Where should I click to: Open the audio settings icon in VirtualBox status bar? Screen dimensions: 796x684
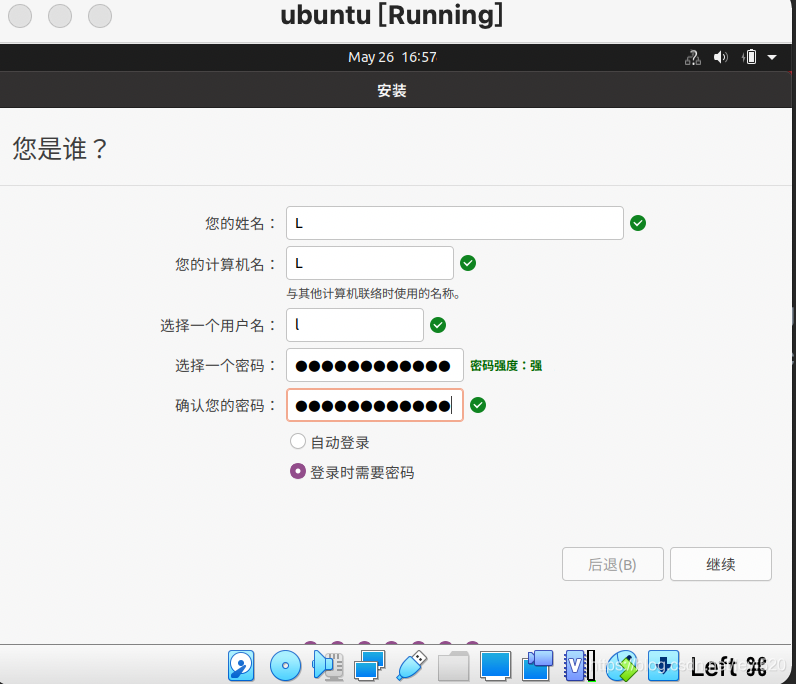(327, 665)
